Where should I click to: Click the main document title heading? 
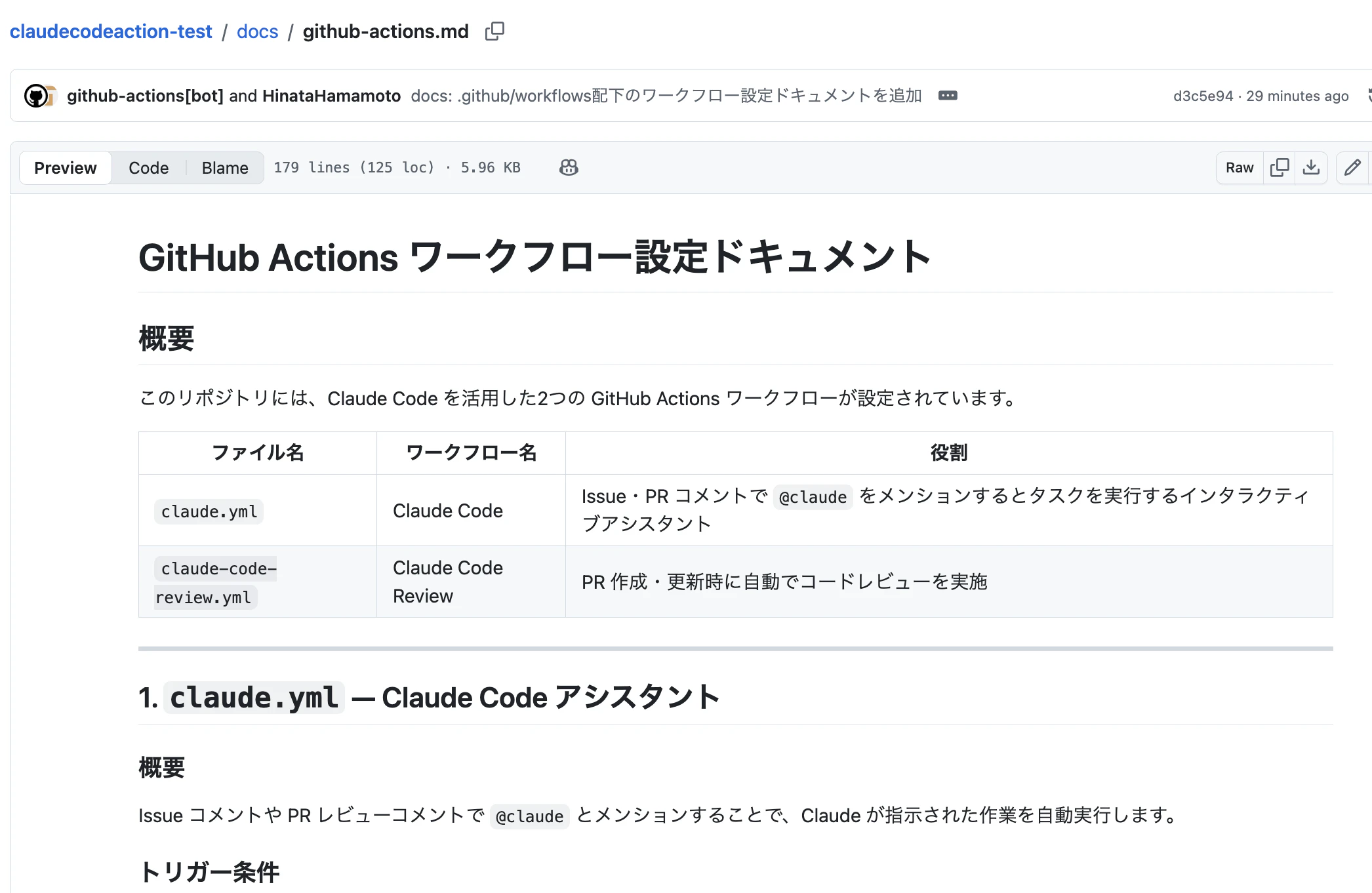point(535,256)
